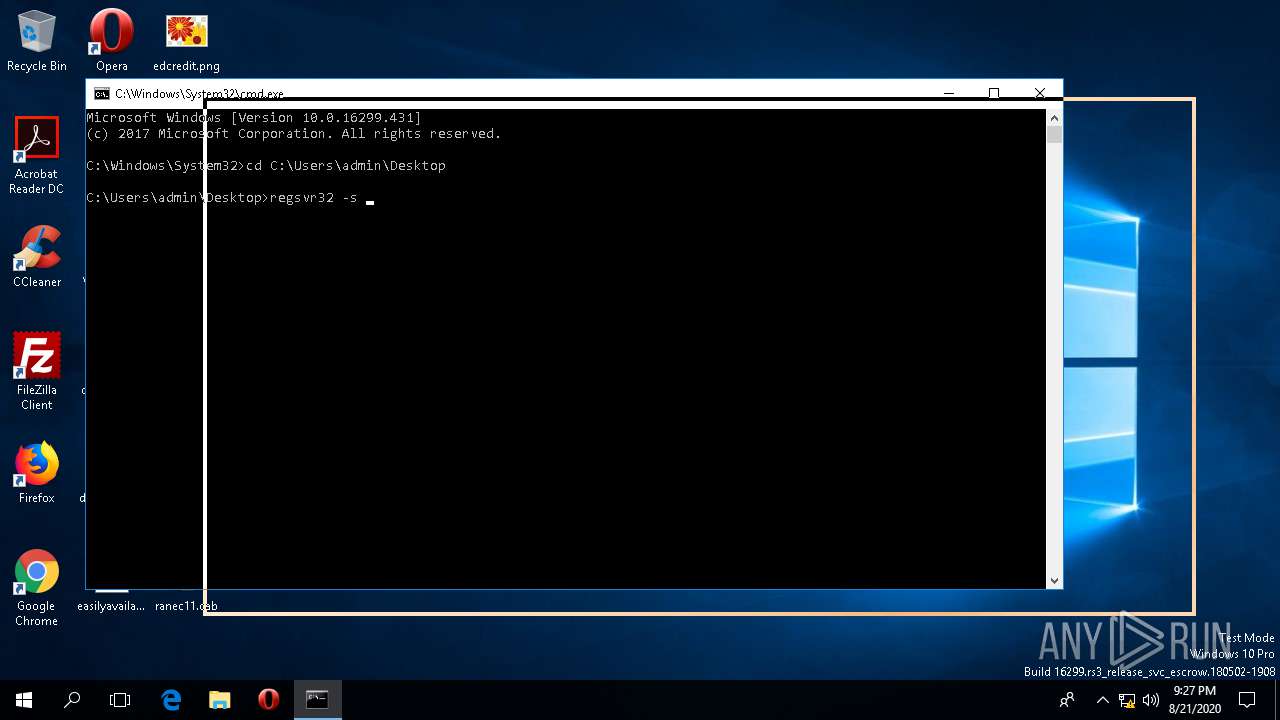The image size is (1280, 720).
Task: Launch Firefox from the desktop
Action: point(37,473)
